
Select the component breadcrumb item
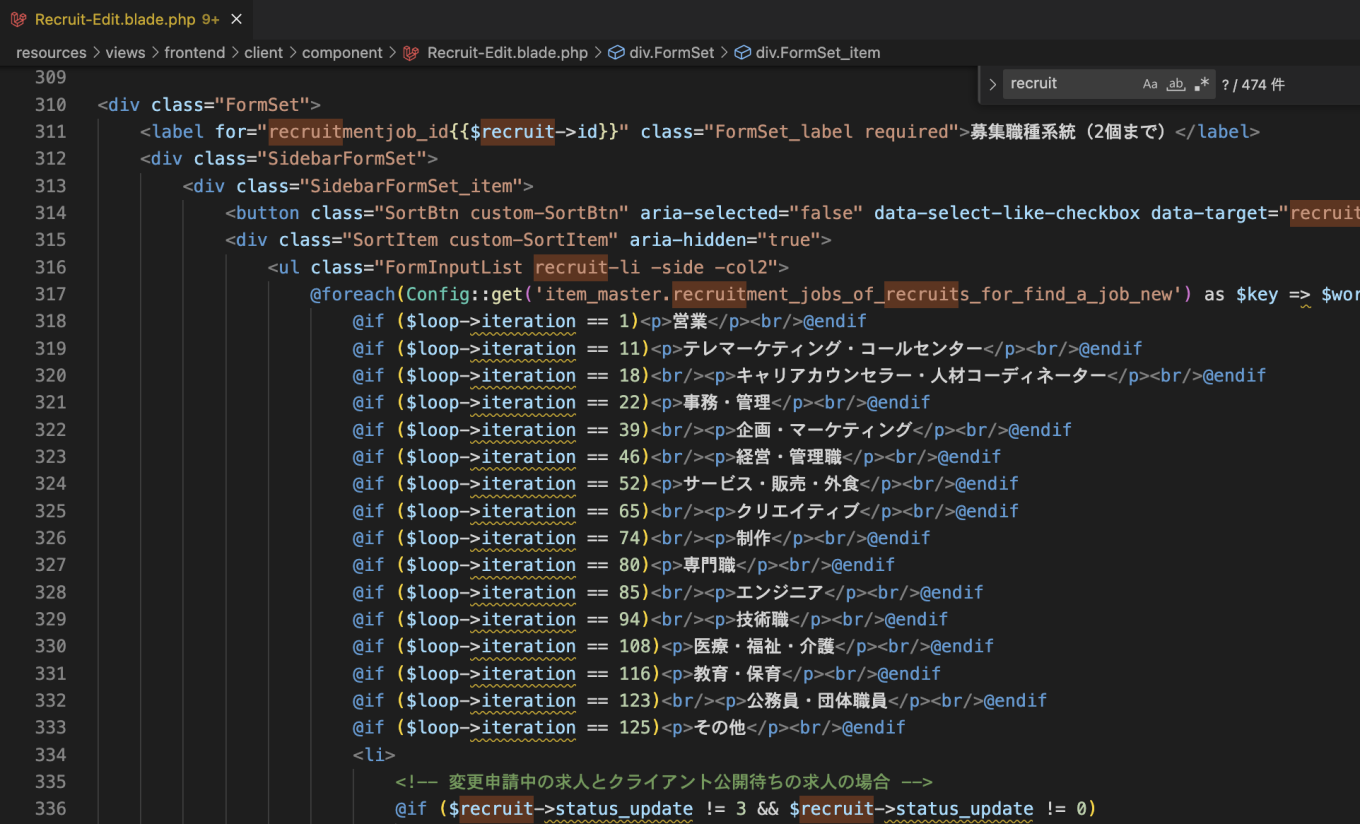[342, 52]
